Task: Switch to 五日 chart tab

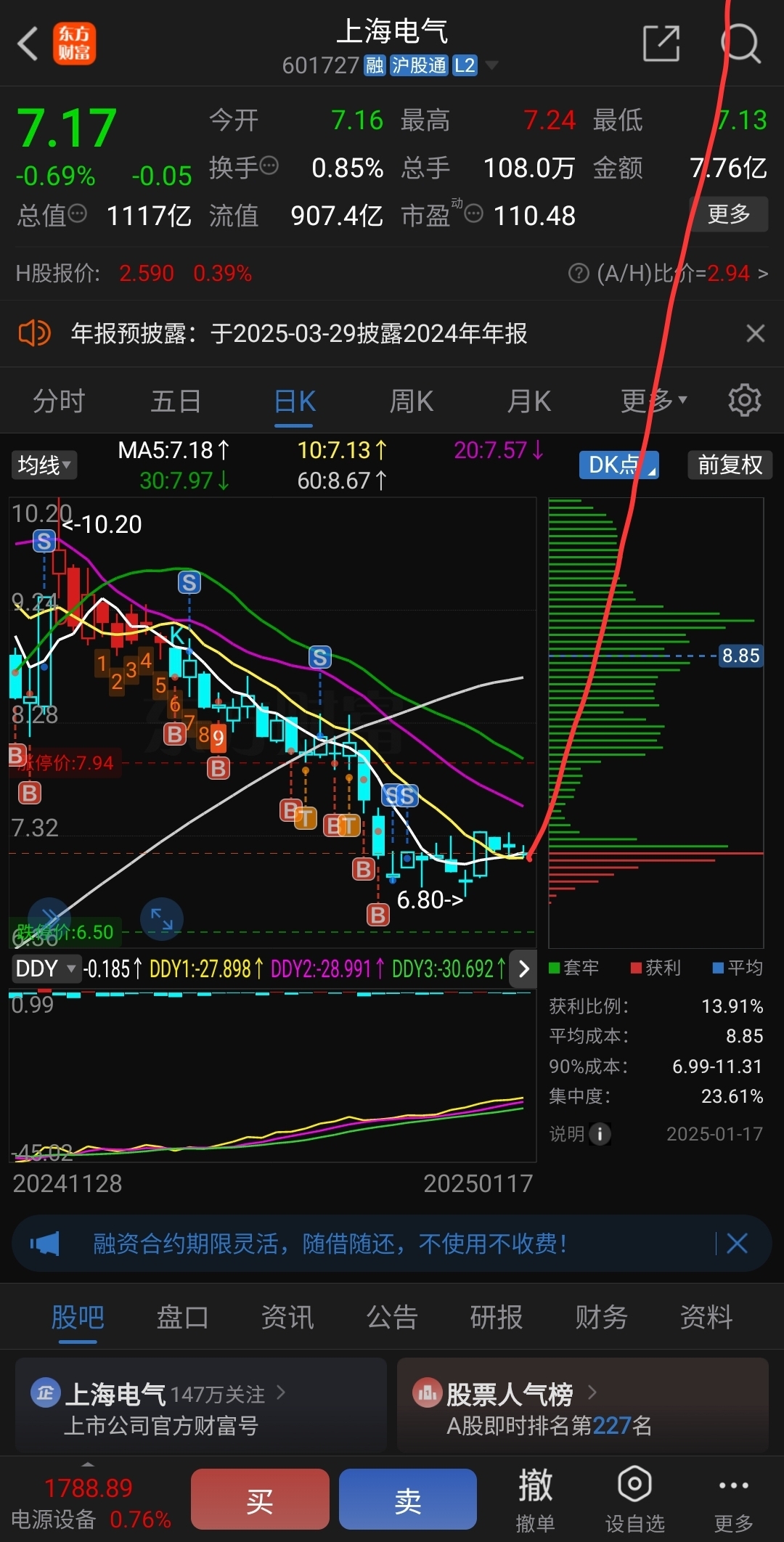Action: (176, 401)
